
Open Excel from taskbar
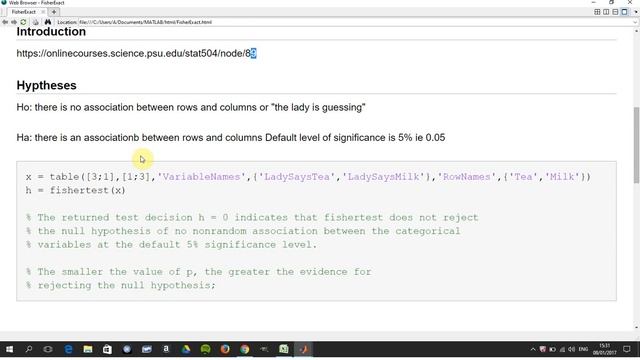click(x=284, y=349)
